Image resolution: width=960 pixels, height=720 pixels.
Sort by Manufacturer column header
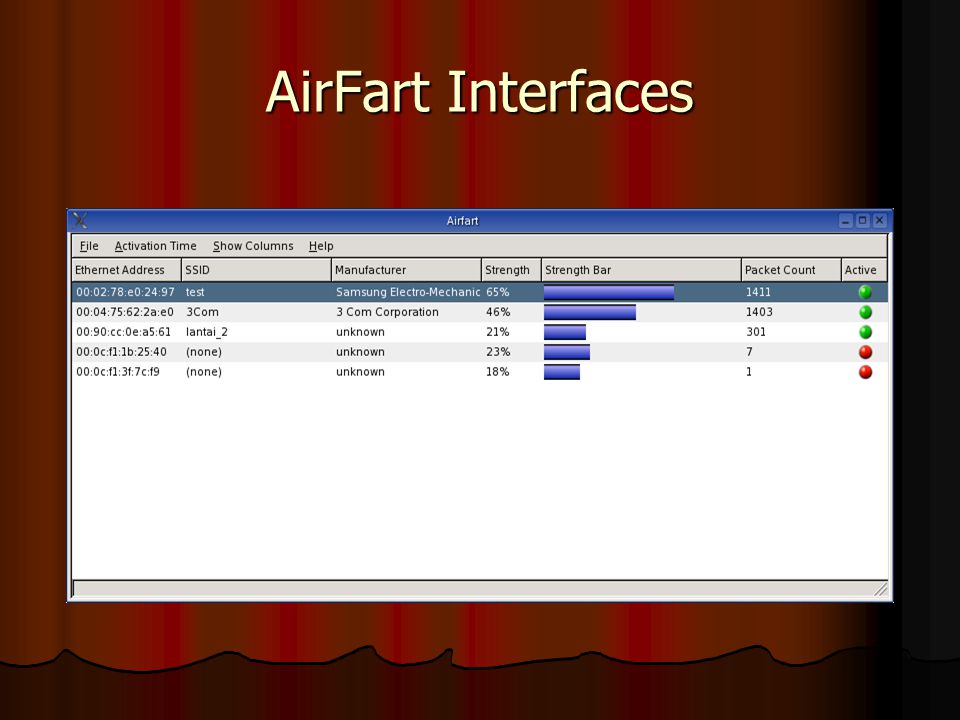[407, 270]
